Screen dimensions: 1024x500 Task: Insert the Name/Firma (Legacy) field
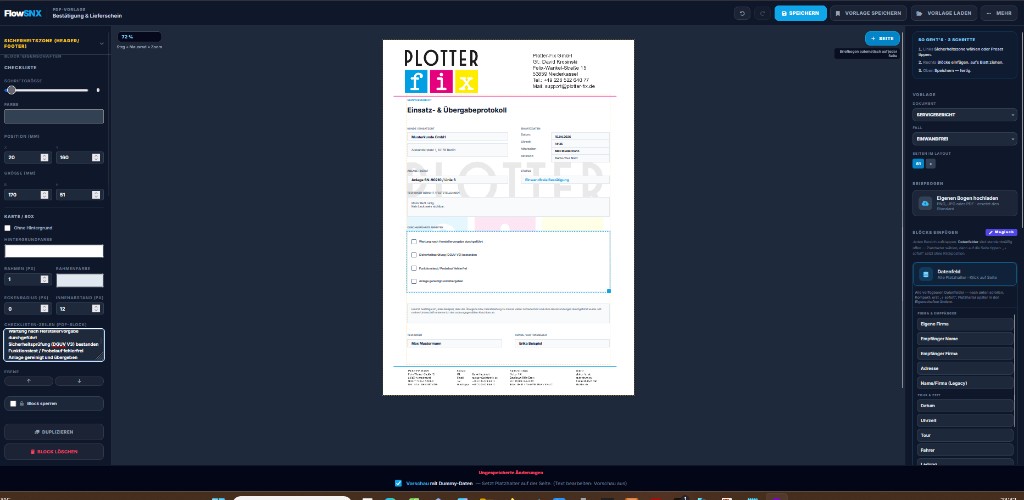pyautogui.click(x=965, y=383)
